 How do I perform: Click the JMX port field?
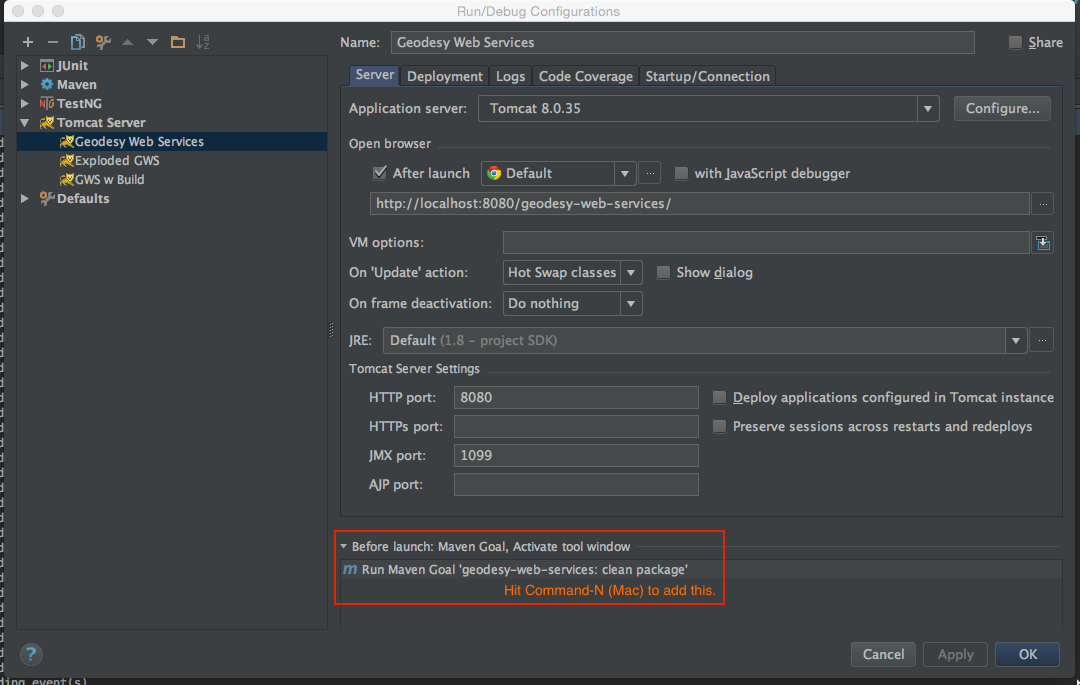point(576,455)
